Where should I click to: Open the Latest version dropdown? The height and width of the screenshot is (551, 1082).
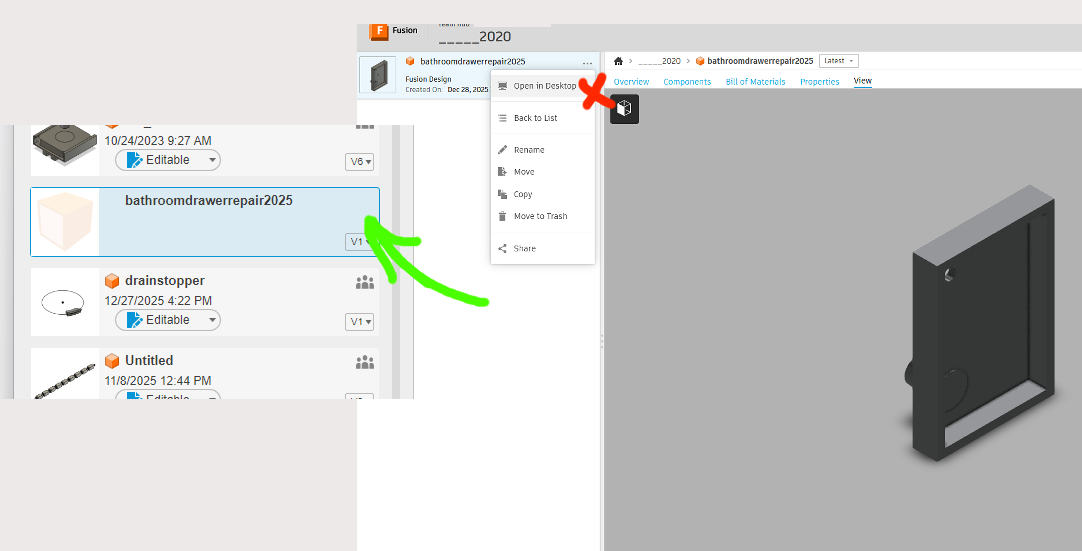[x=839, y=61]
